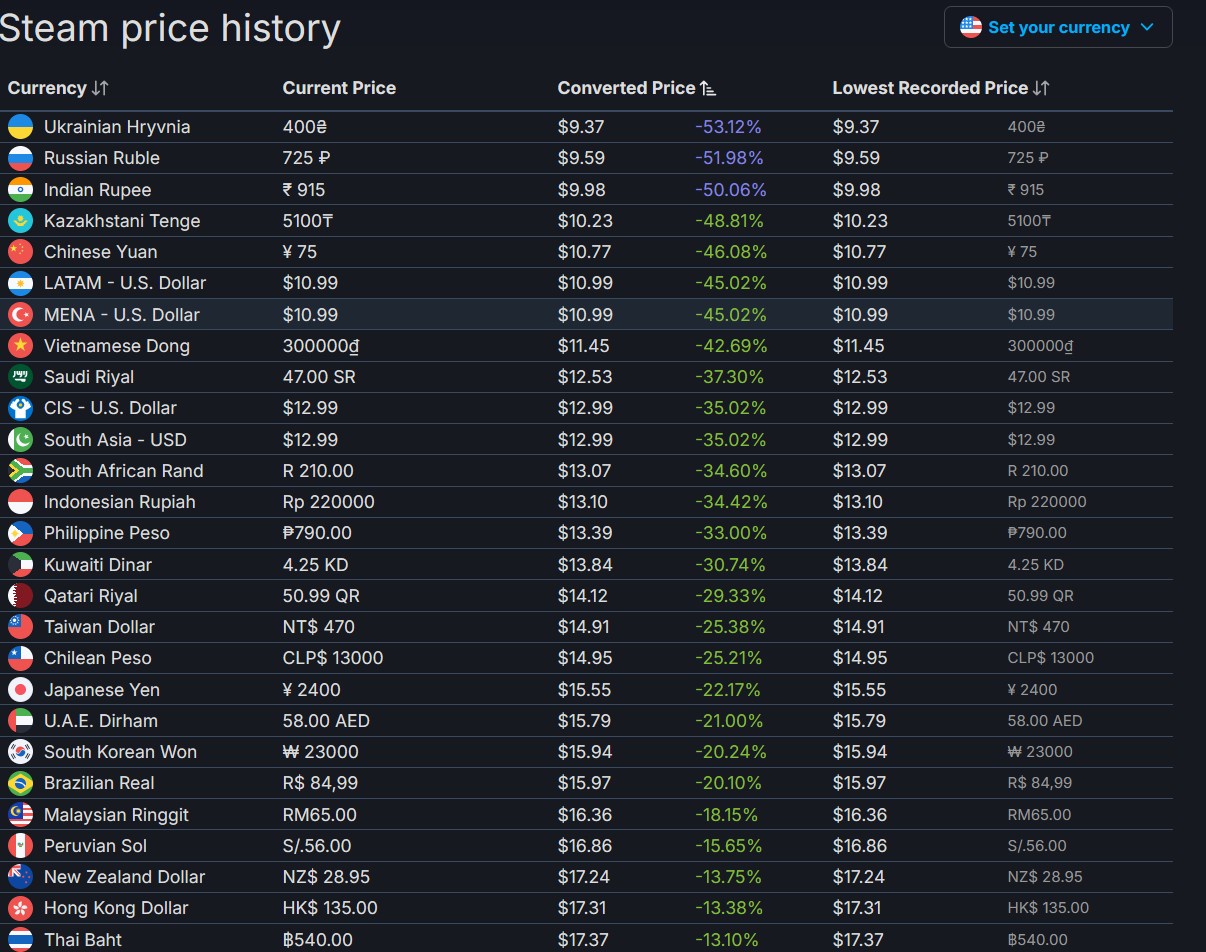1206x952 pixels.
Task: Click the -51.98% percentage value
Action: click(729, 158)
